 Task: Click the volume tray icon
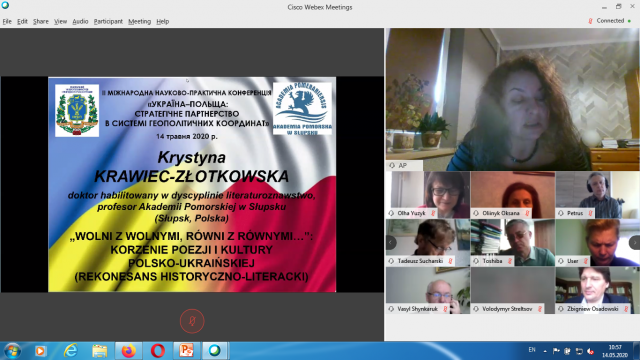(590, 351)
